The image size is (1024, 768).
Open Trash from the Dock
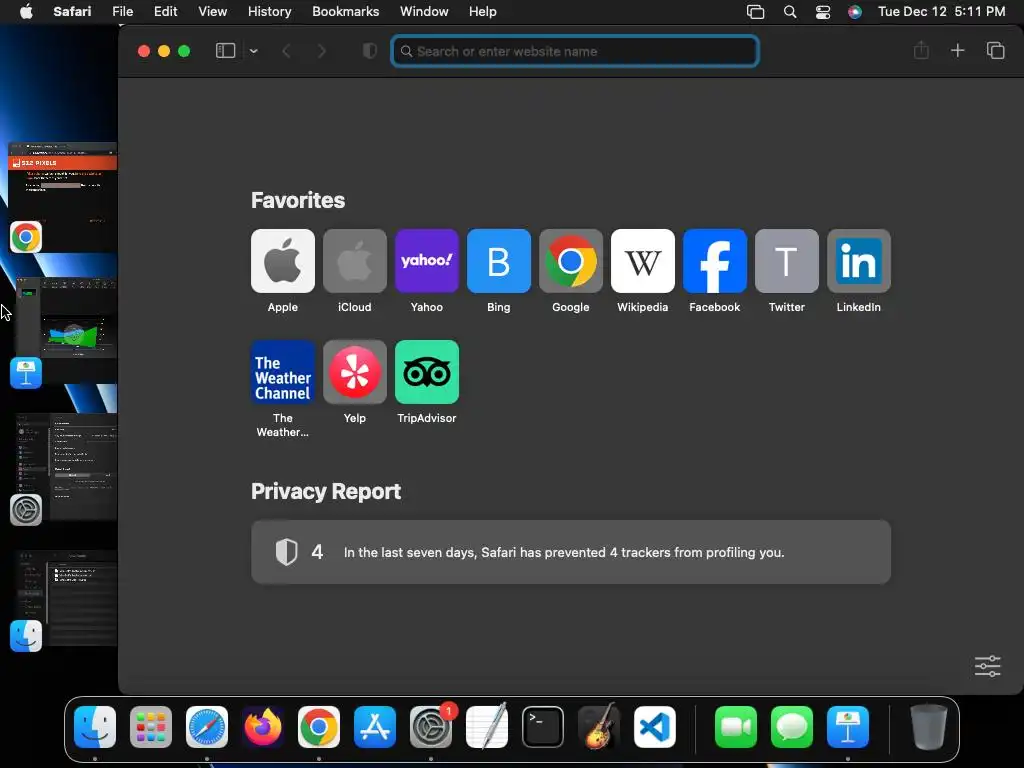point(929,726)
